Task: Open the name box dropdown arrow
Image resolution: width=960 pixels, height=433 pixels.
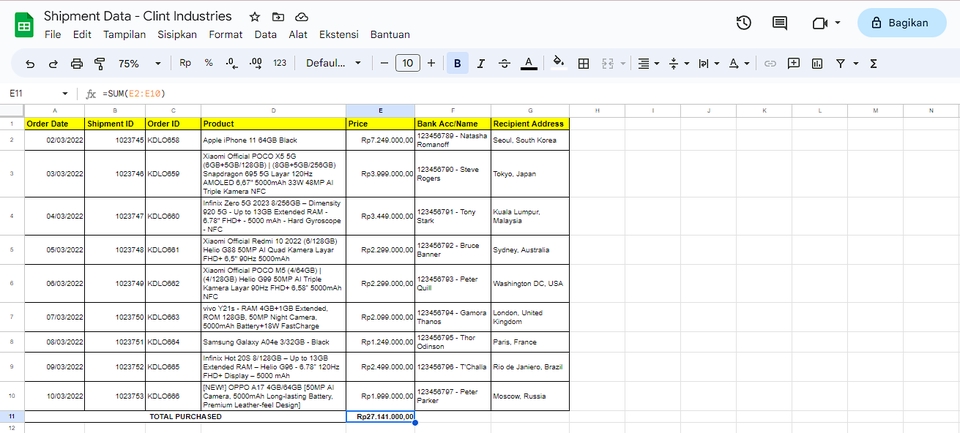Action: click(x=65, y=94)
